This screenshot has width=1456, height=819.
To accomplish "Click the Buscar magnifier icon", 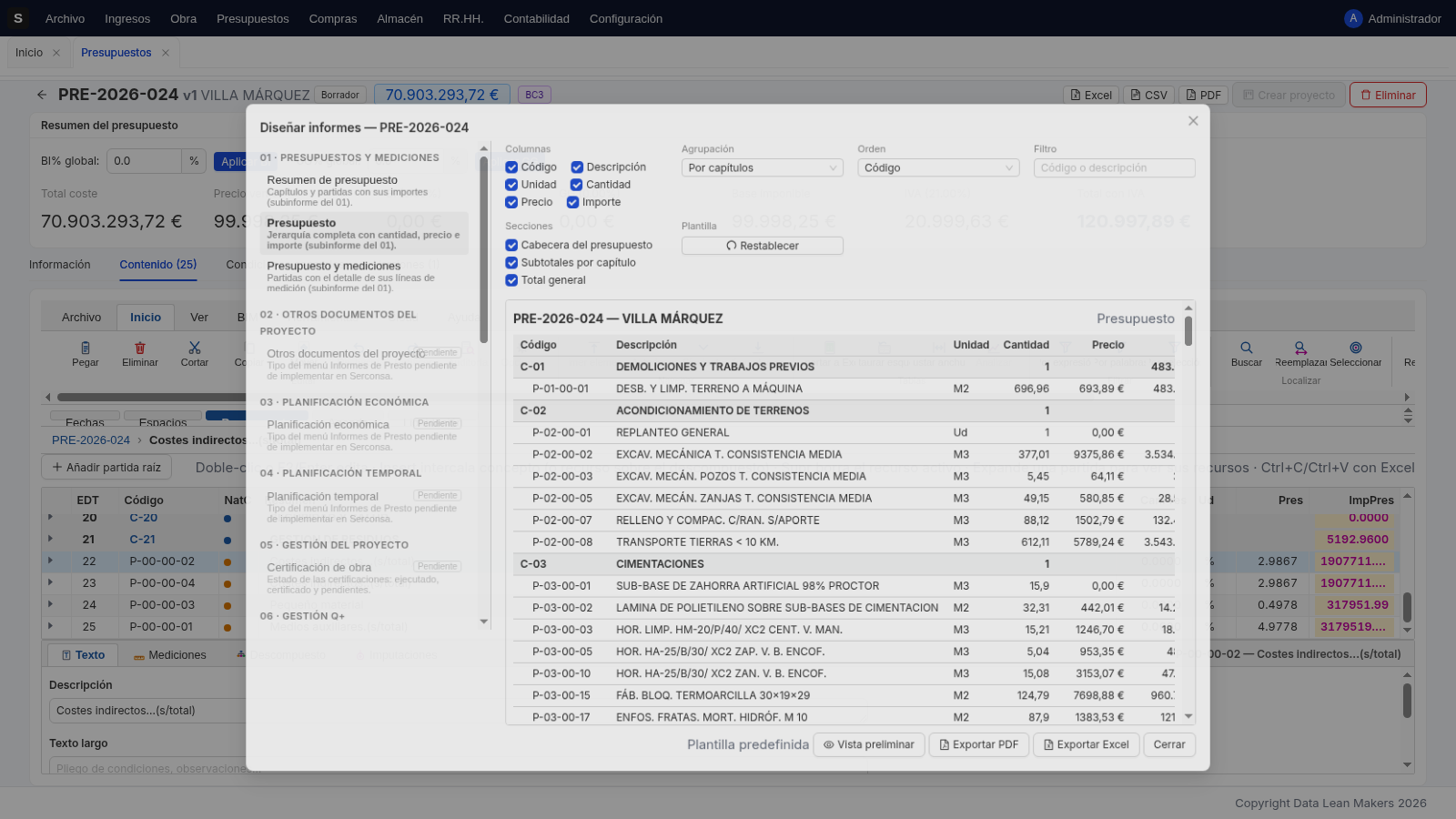I will coord(1247,348).
